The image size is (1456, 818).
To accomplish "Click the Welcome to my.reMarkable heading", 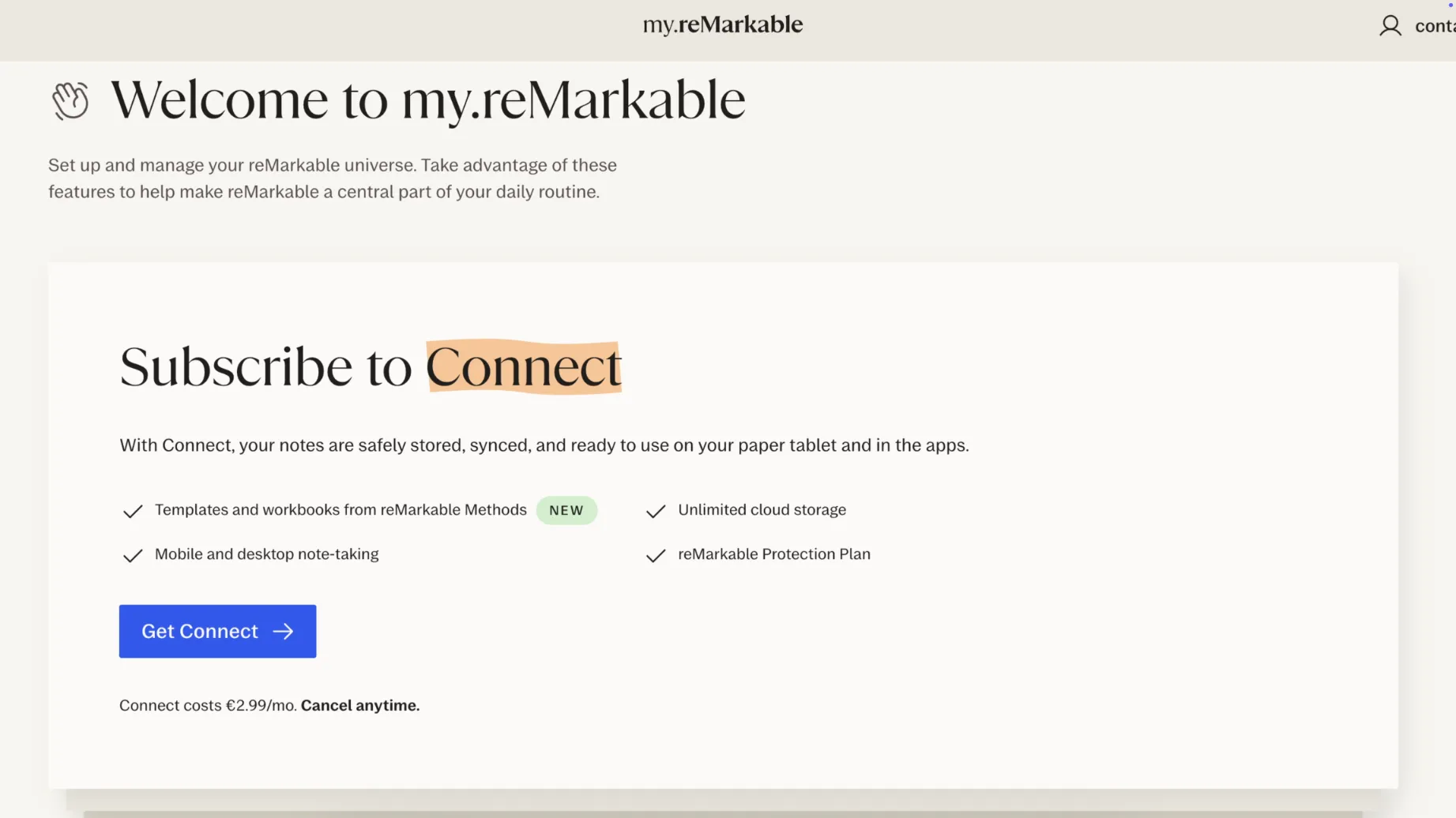I will coord(427,100).
